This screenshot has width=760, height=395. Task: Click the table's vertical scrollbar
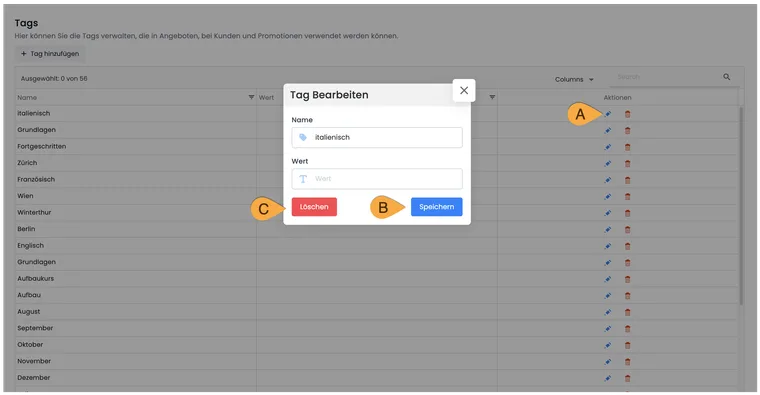click(x=741, y=206)
